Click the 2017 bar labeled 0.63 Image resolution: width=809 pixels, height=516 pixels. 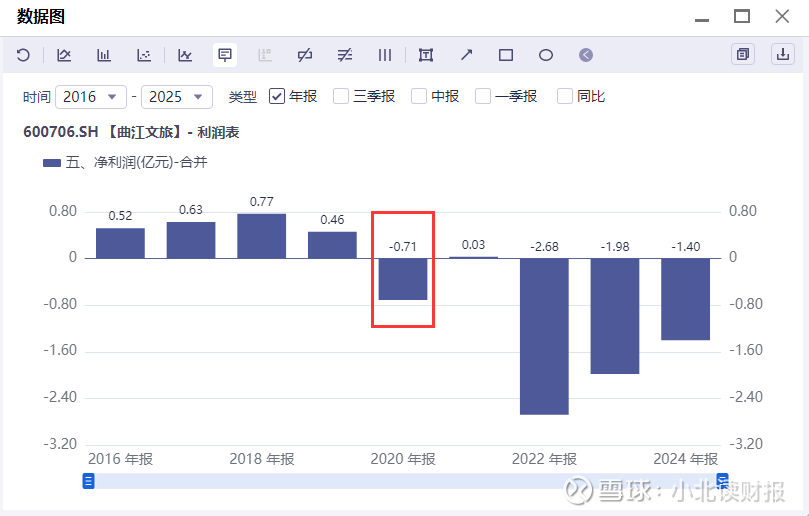coord(191,240)
